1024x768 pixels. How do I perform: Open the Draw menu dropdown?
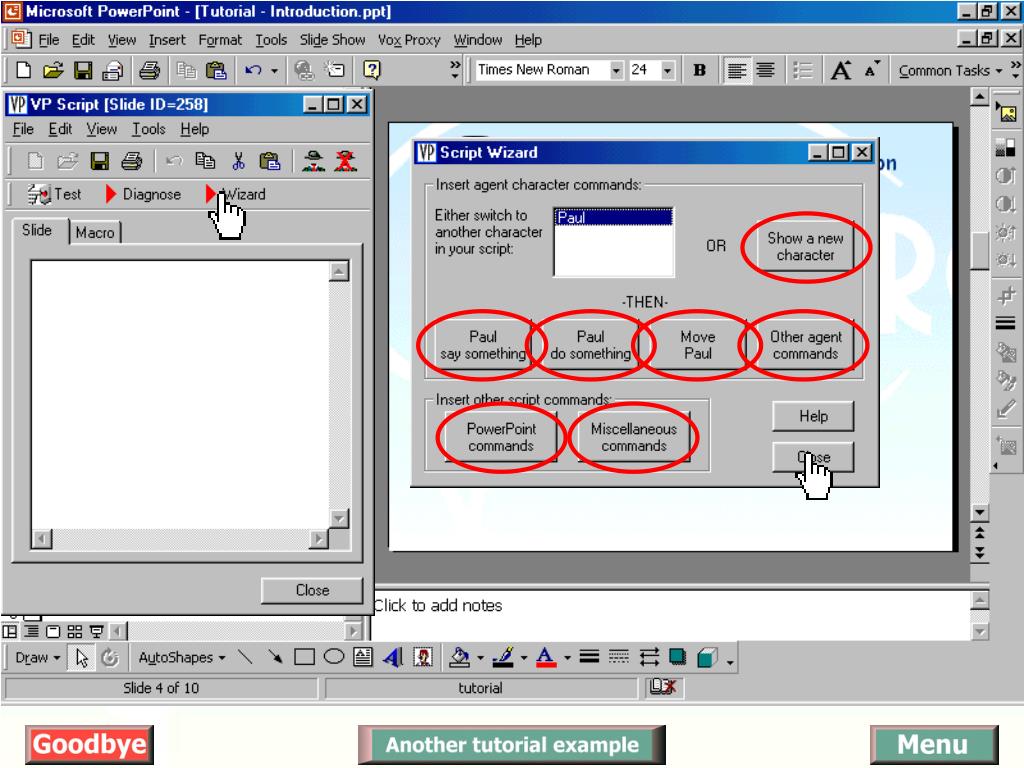click(x=37, y=658)
